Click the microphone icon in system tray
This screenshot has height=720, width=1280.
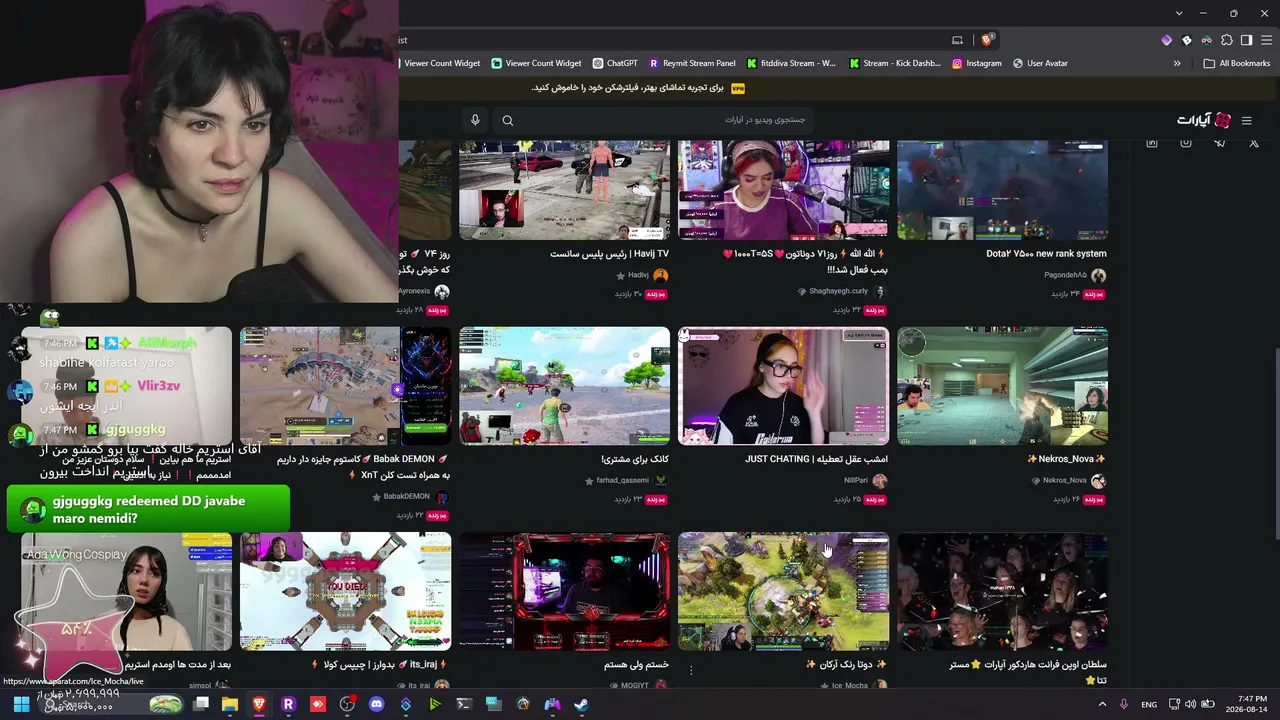pyautogui.click(x=1124, y=704)
